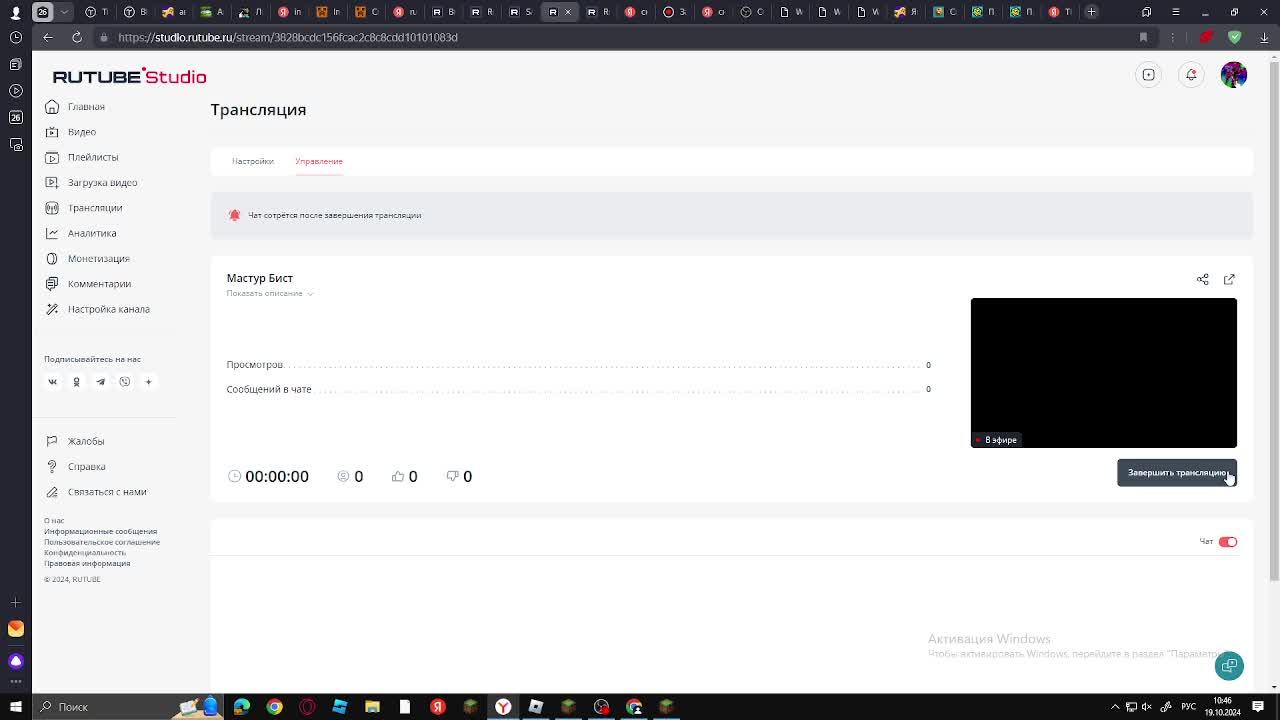The image size is (1280, 720).
Task: Click the Windows Start button
Action: (15, 707)
